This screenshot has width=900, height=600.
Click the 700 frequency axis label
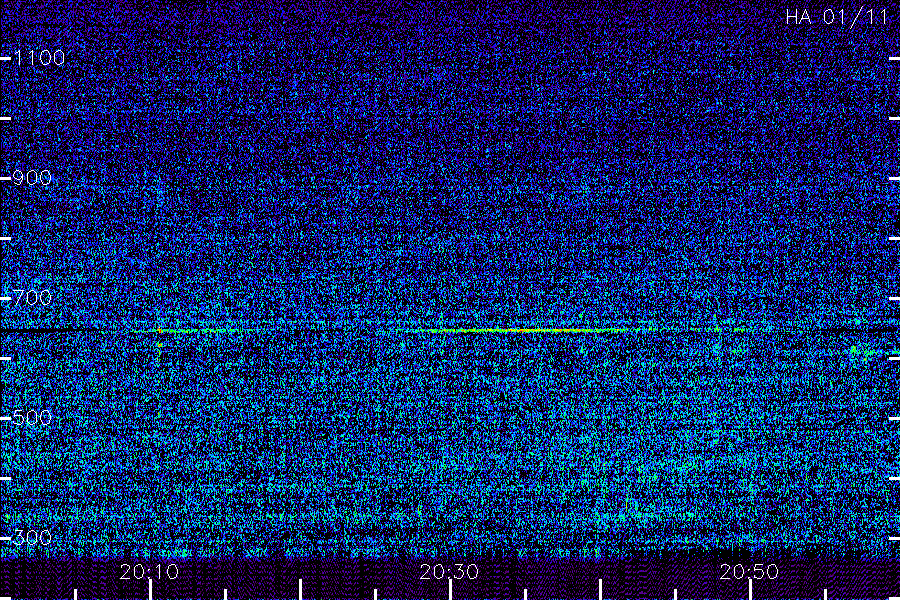(32, 297)
